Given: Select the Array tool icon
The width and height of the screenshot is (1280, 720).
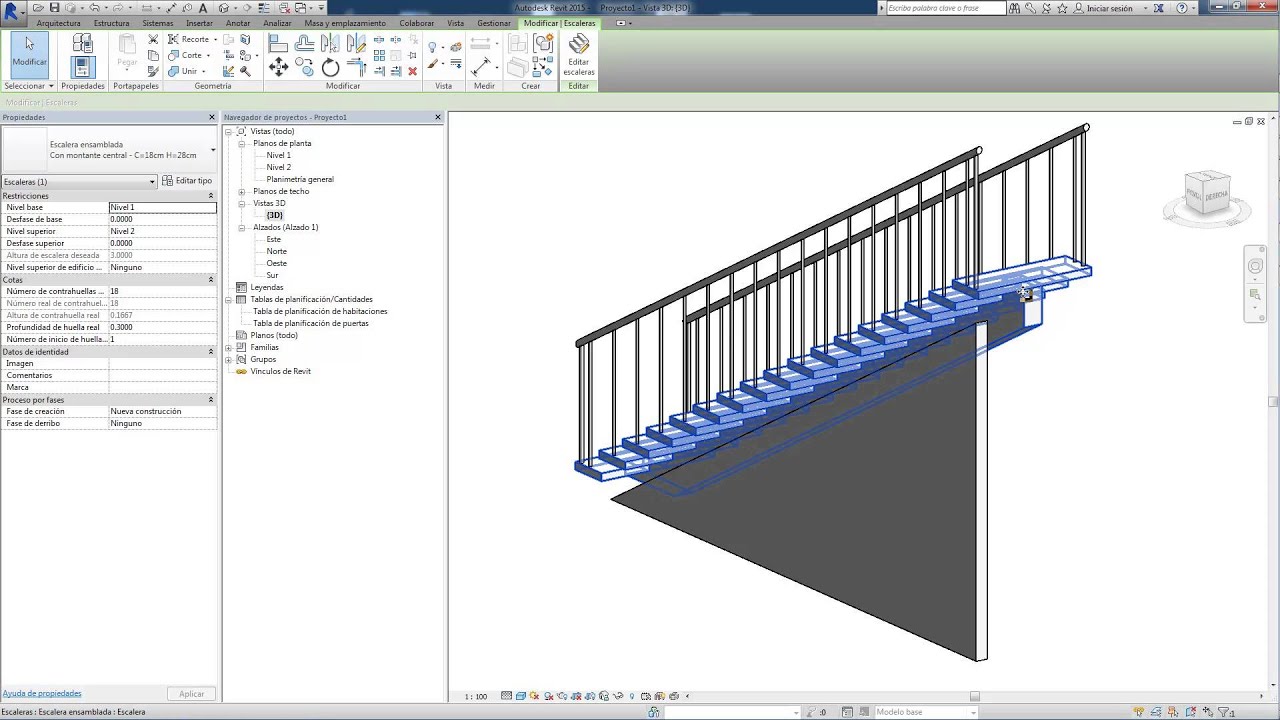Looking at the screenshot, I should pos(379,55).
